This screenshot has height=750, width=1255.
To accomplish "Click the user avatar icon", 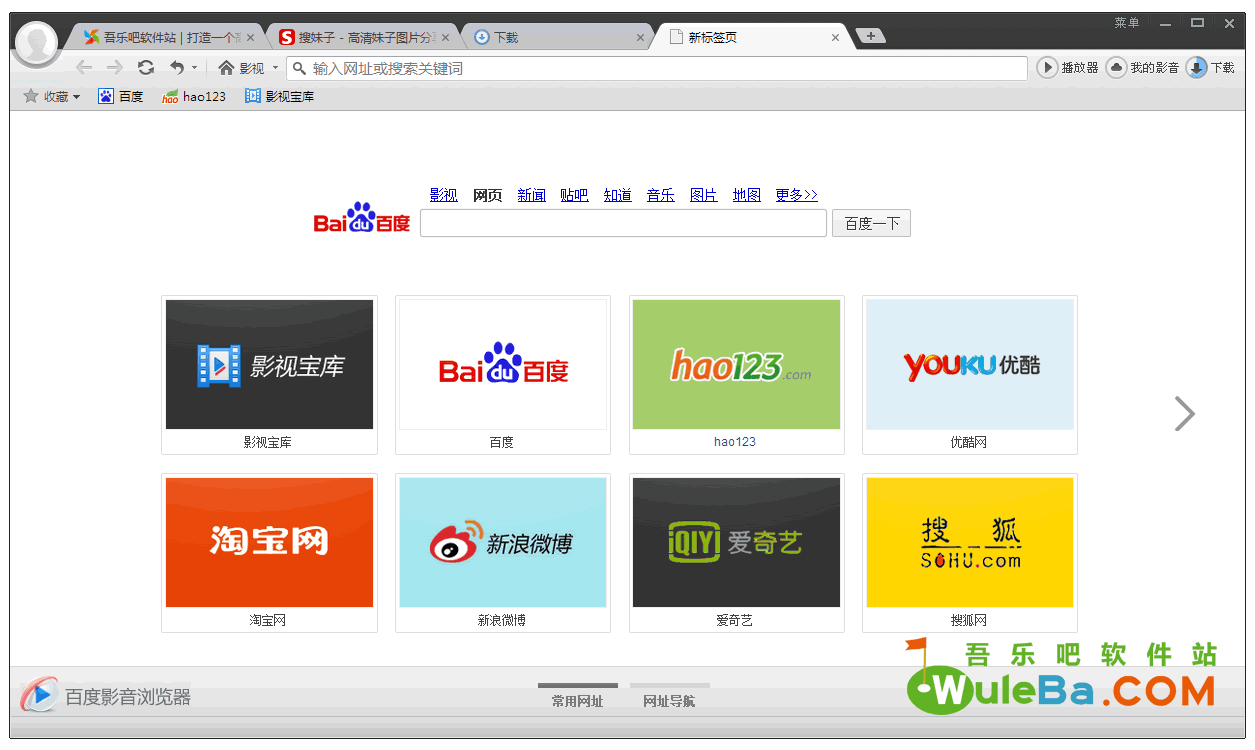I will tap(37, 43).
